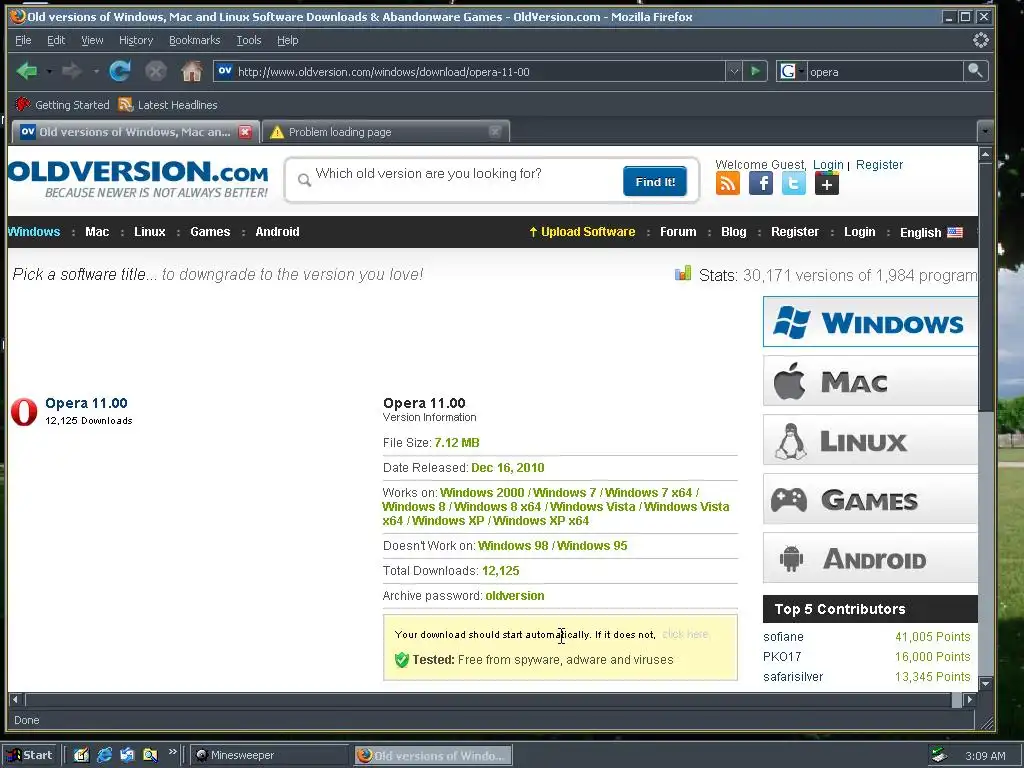Click the green Go arrow beside URL
1024x768 pixels.
click(x=755, y=71)
